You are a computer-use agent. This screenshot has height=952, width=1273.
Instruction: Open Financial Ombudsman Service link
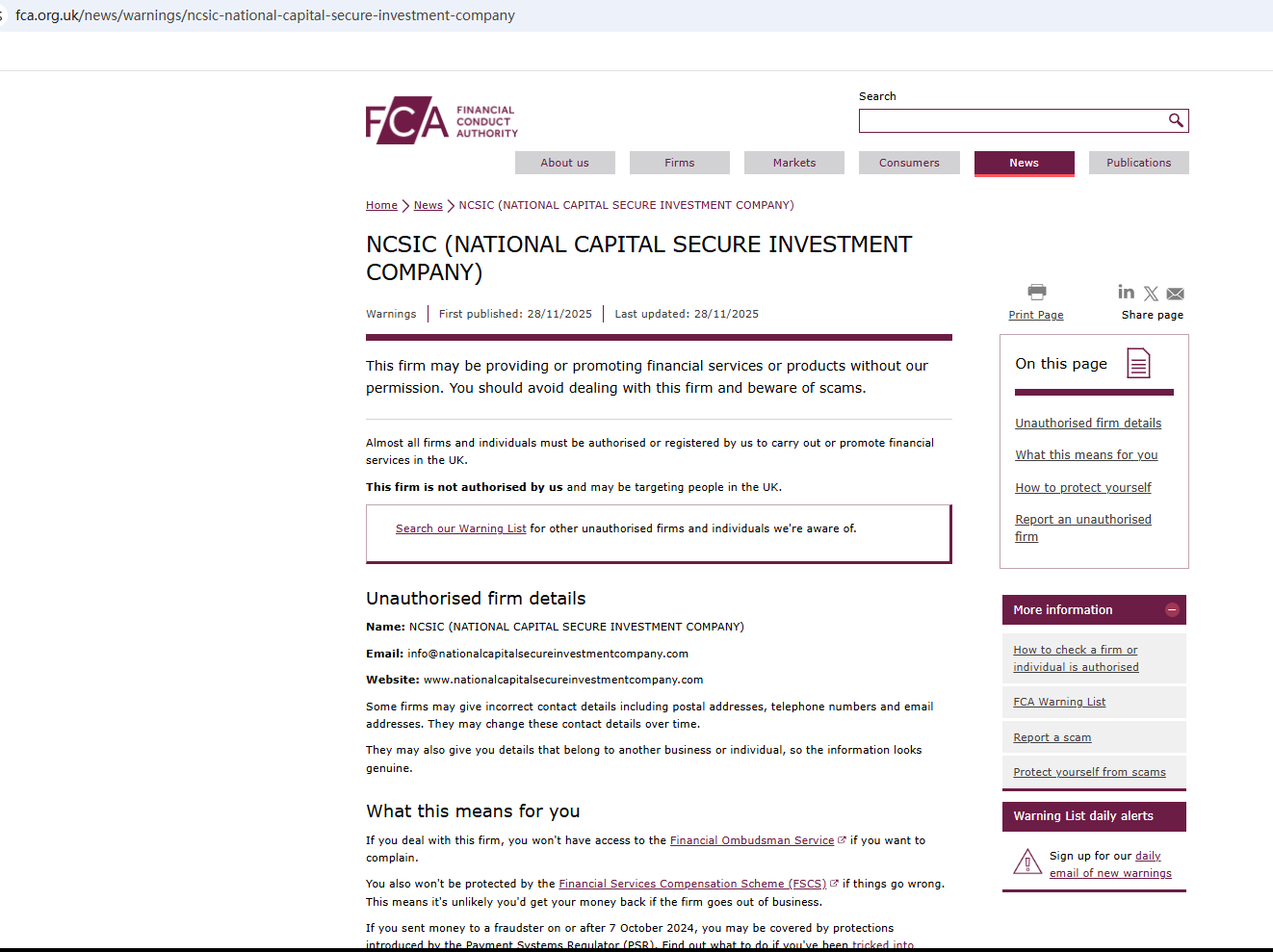coord(752,840)
